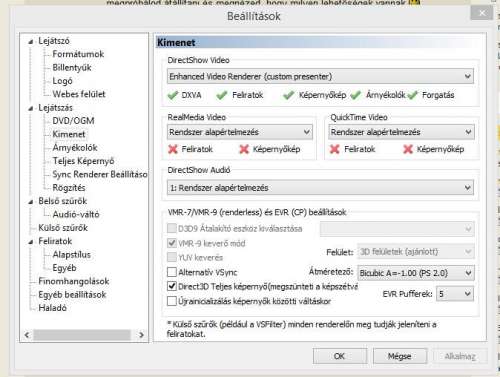Select Egyéb under Feliratok in the tree

(x=64, y=268)
